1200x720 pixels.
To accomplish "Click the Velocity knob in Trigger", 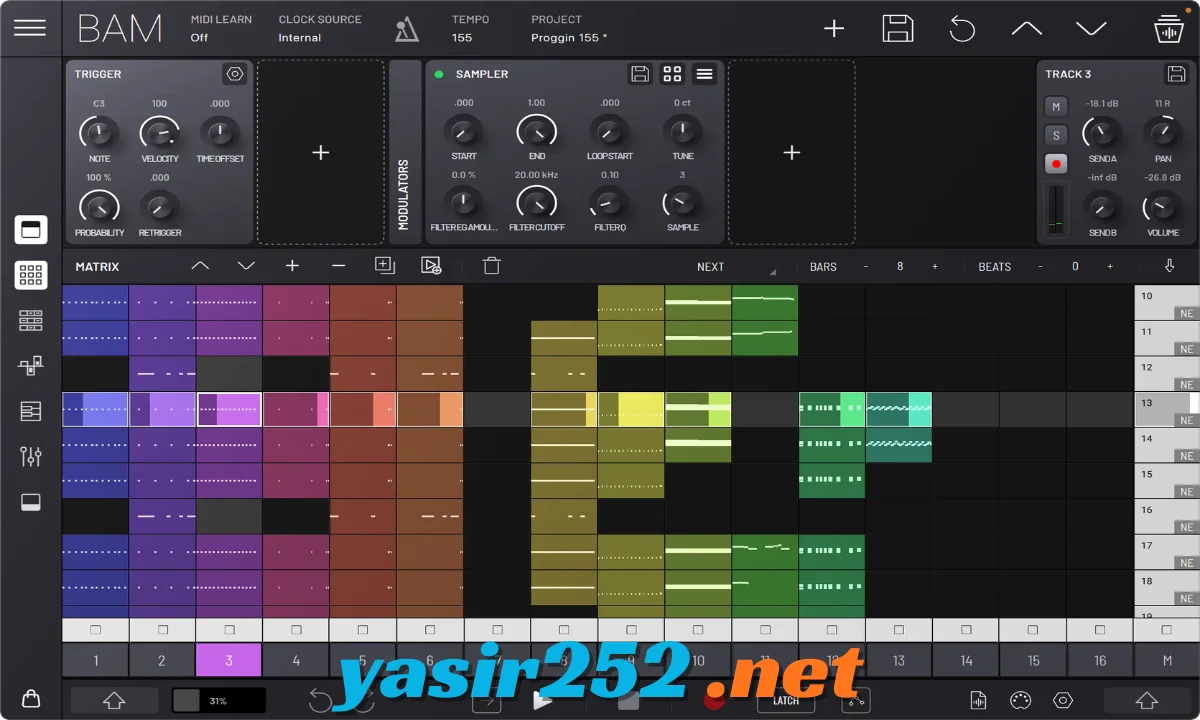I will tap(160, 132).
